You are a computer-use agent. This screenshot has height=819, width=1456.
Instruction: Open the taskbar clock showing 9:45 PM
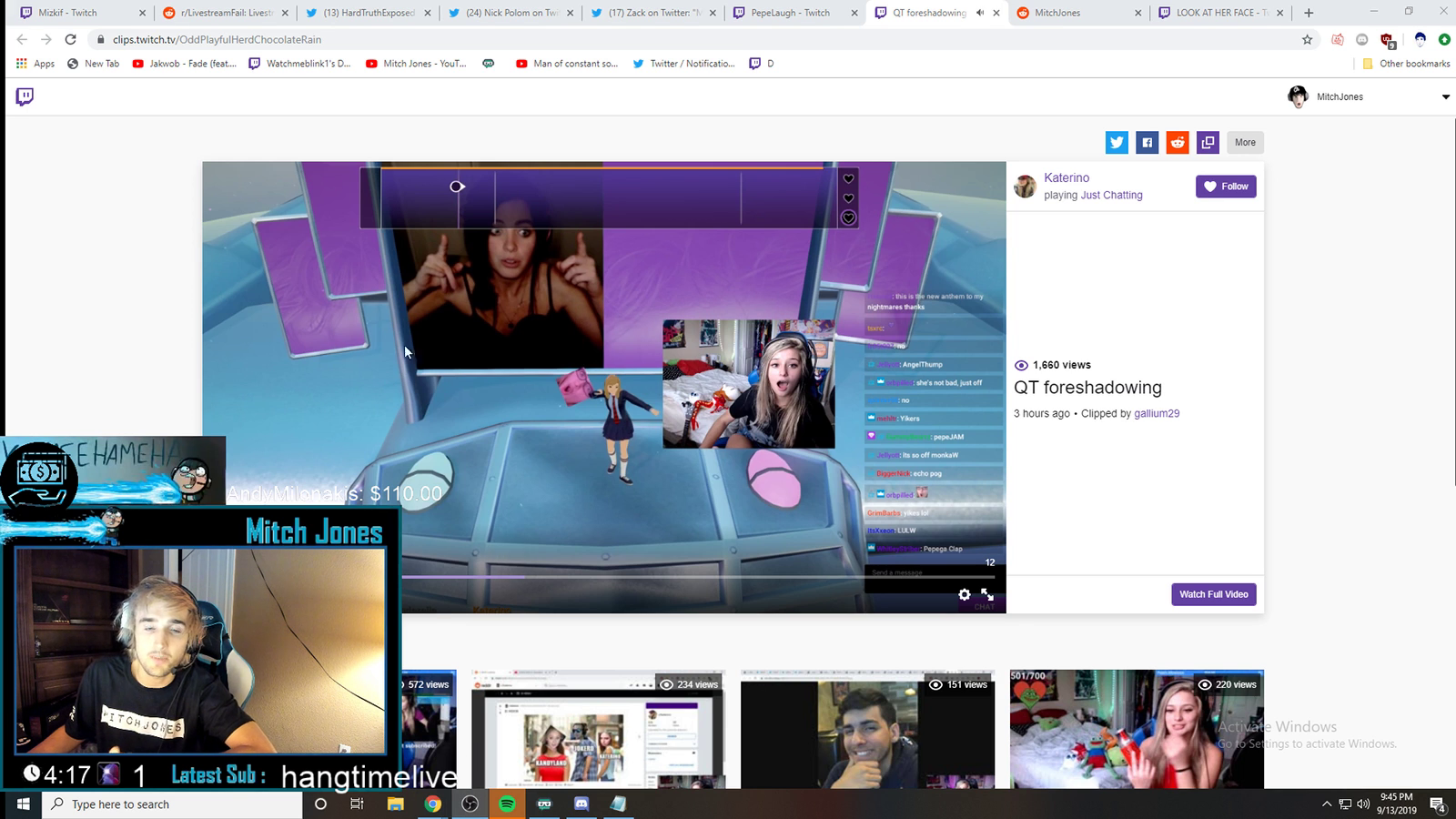1397,804
